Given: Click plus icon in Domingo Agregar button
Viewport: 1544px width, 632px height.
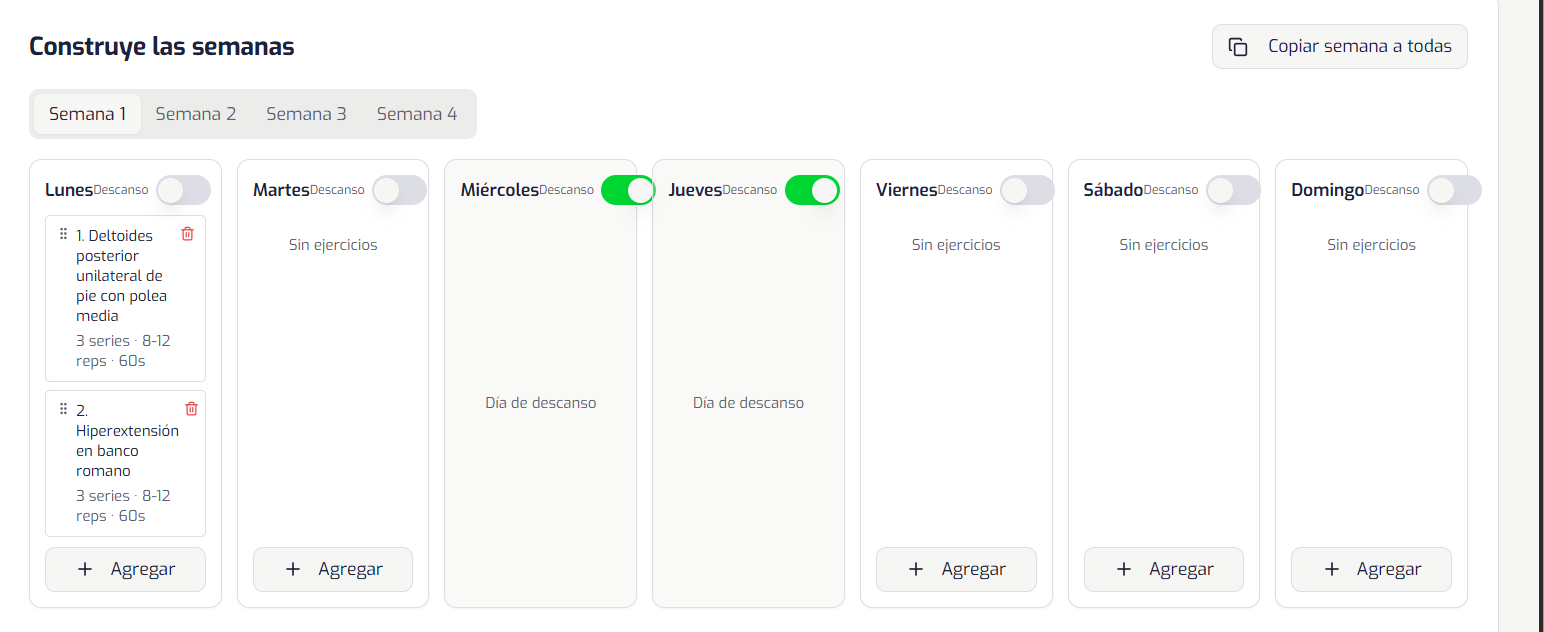Looking at the screenshot, I should (1331, 569).
